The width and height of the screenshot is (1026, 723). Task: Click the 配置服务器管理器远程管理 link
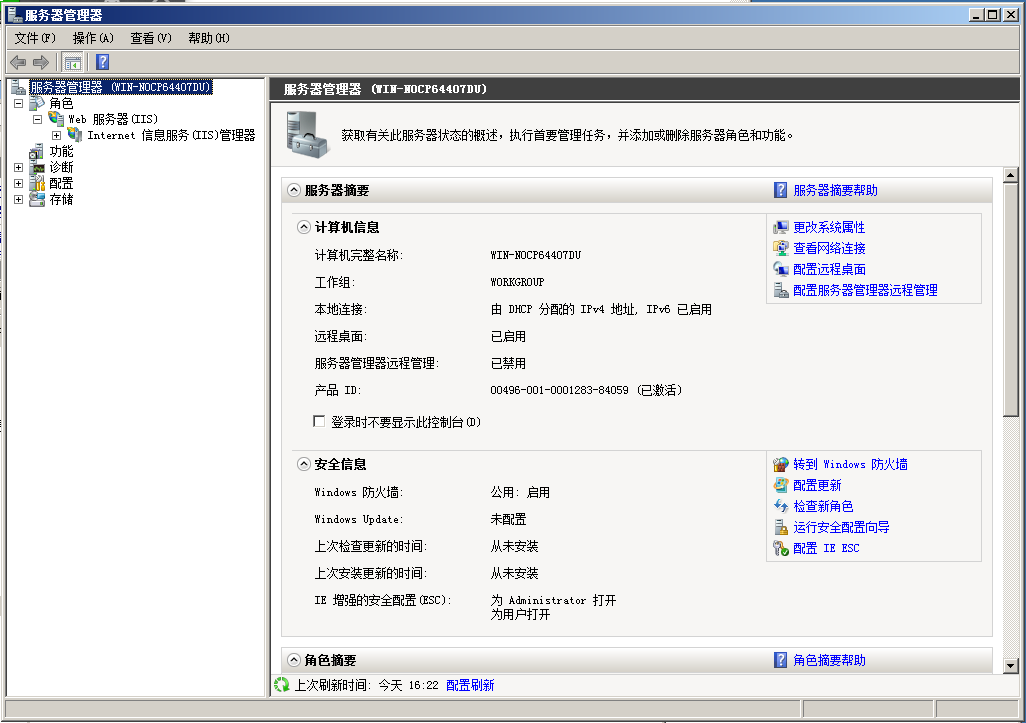[x=865, y=290]
